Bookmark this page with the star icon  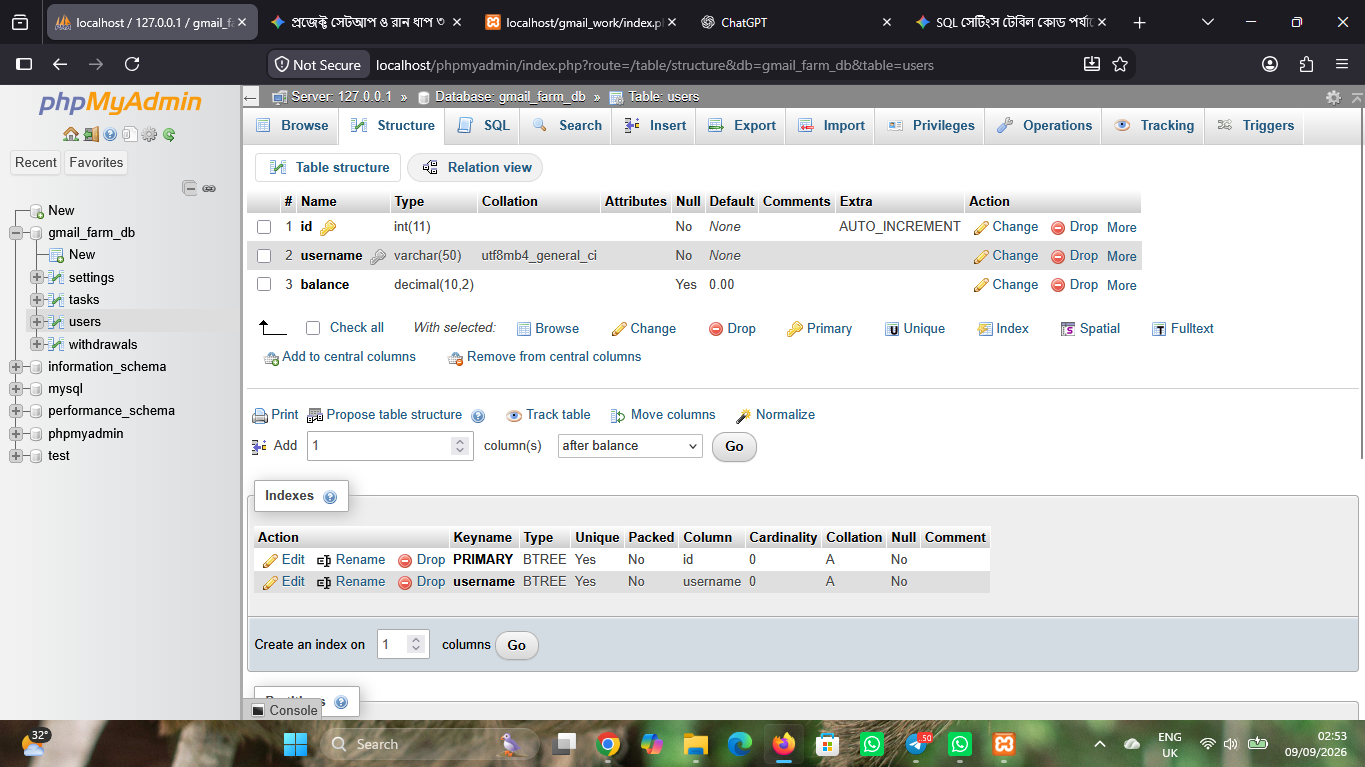(x=1120, y=64)
